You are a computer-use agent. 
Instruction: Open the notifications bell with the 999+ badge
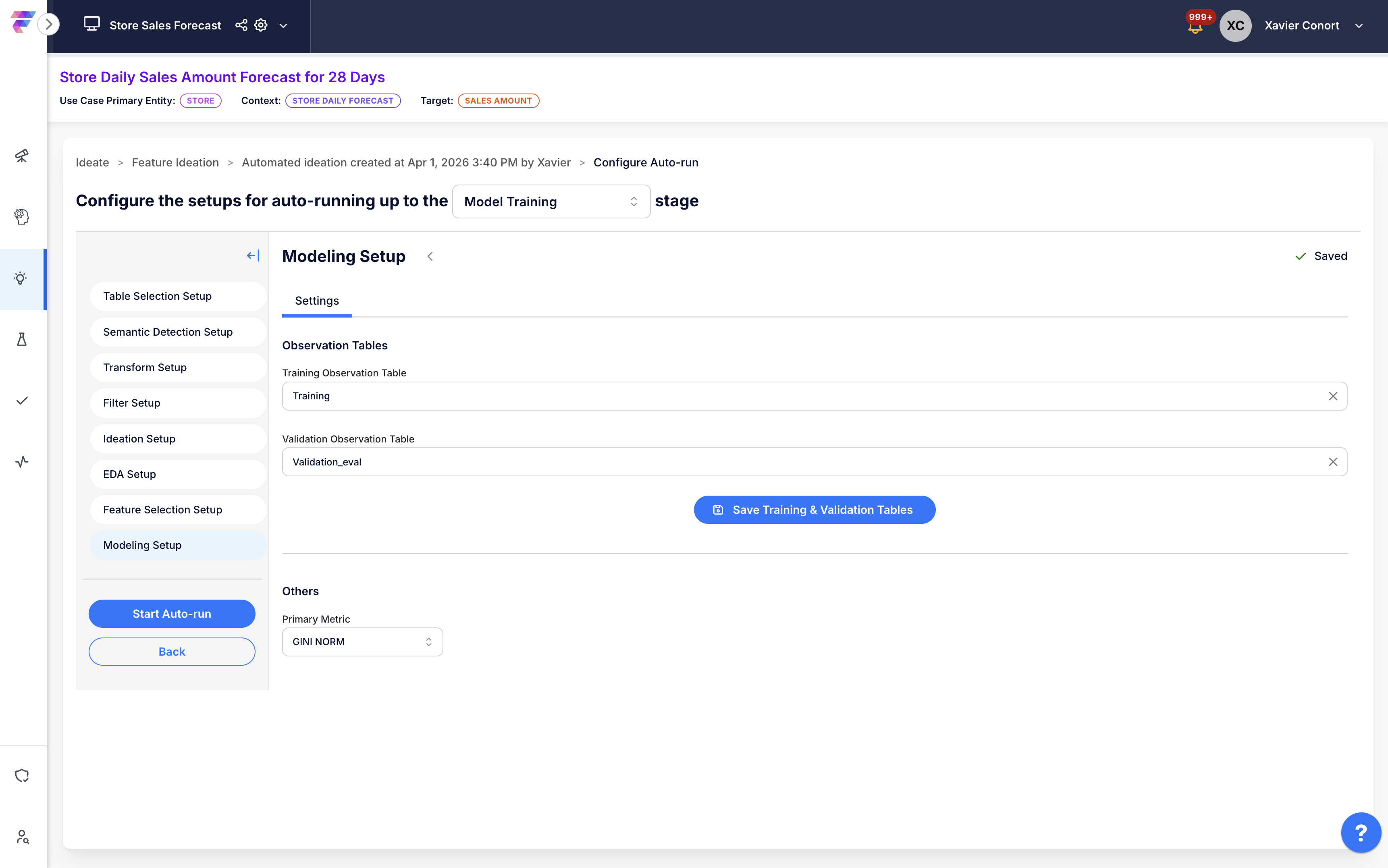click(1195, 27)
